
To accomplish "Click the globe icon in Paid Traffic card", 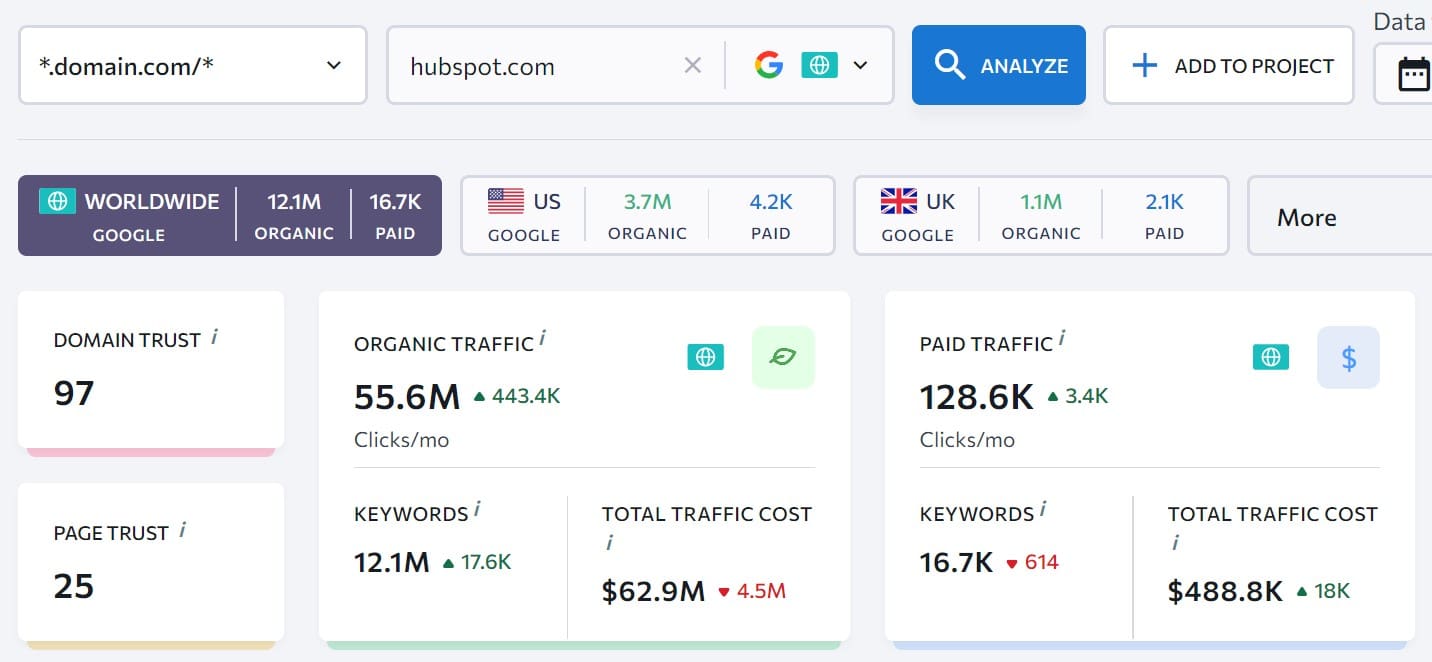I will 1271,357.
